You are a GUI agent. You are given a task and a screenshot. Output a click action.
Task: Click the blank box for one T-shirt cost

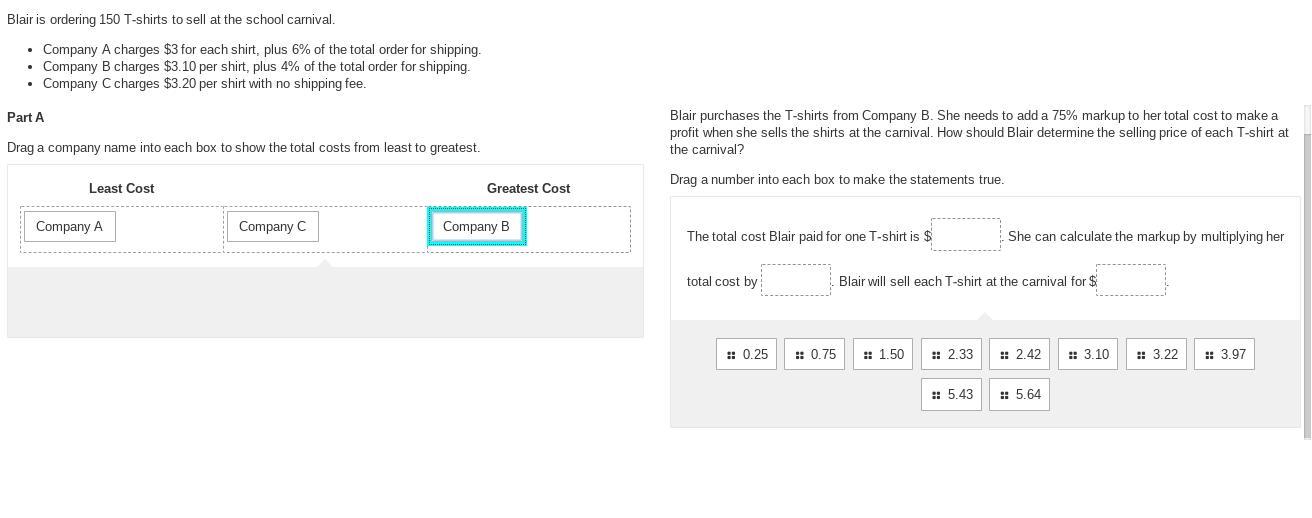tap(965, 235)
